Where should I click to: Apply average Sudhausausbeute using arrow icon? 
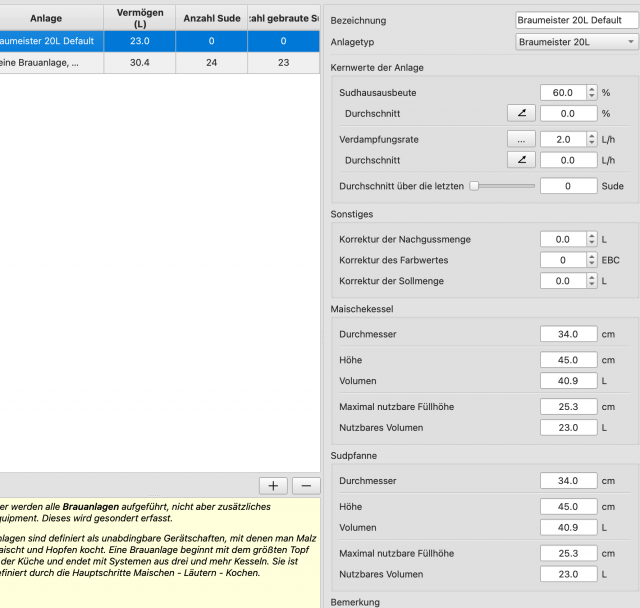(x=521, y=113)
